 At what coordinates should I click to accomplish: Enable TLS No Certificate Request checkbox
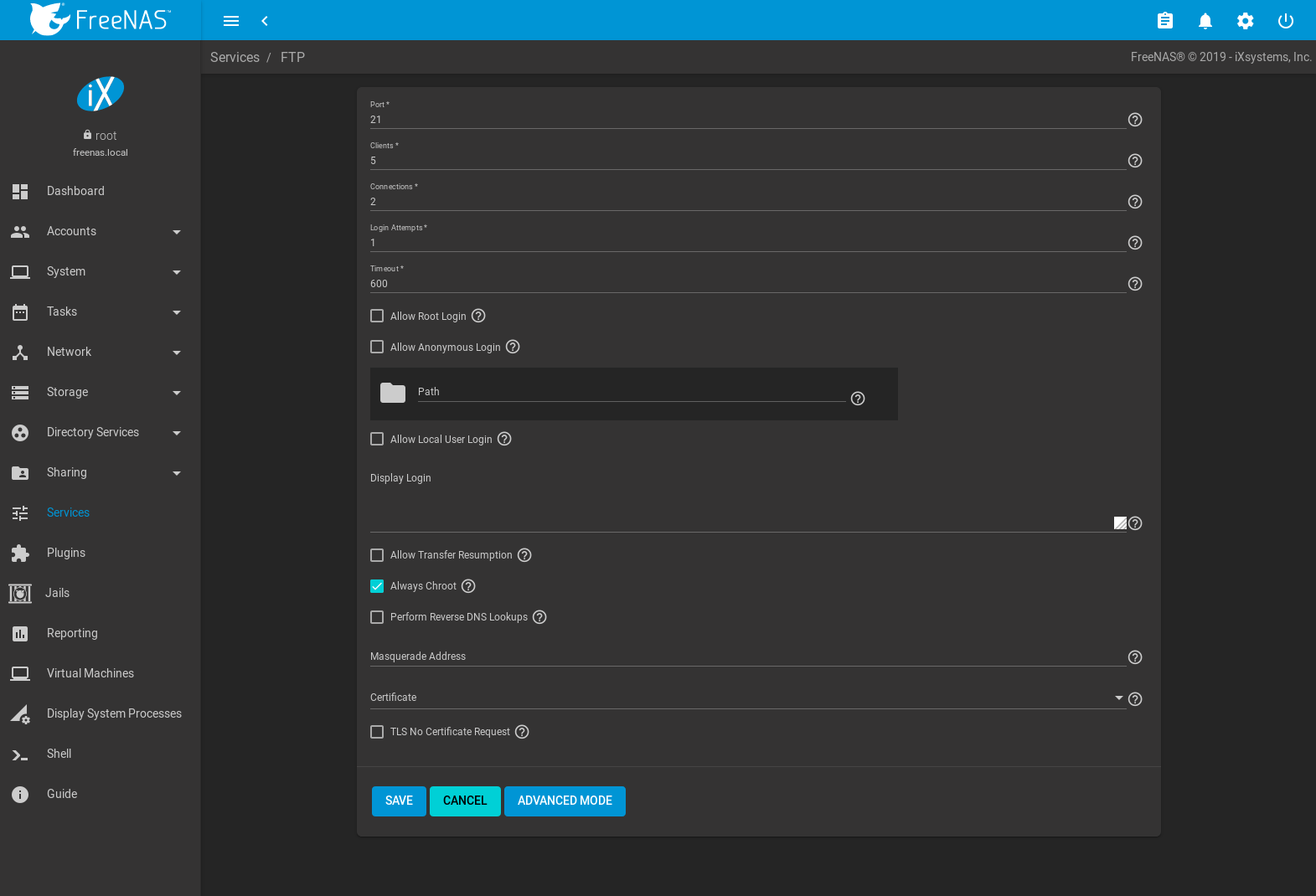point(377,732)
